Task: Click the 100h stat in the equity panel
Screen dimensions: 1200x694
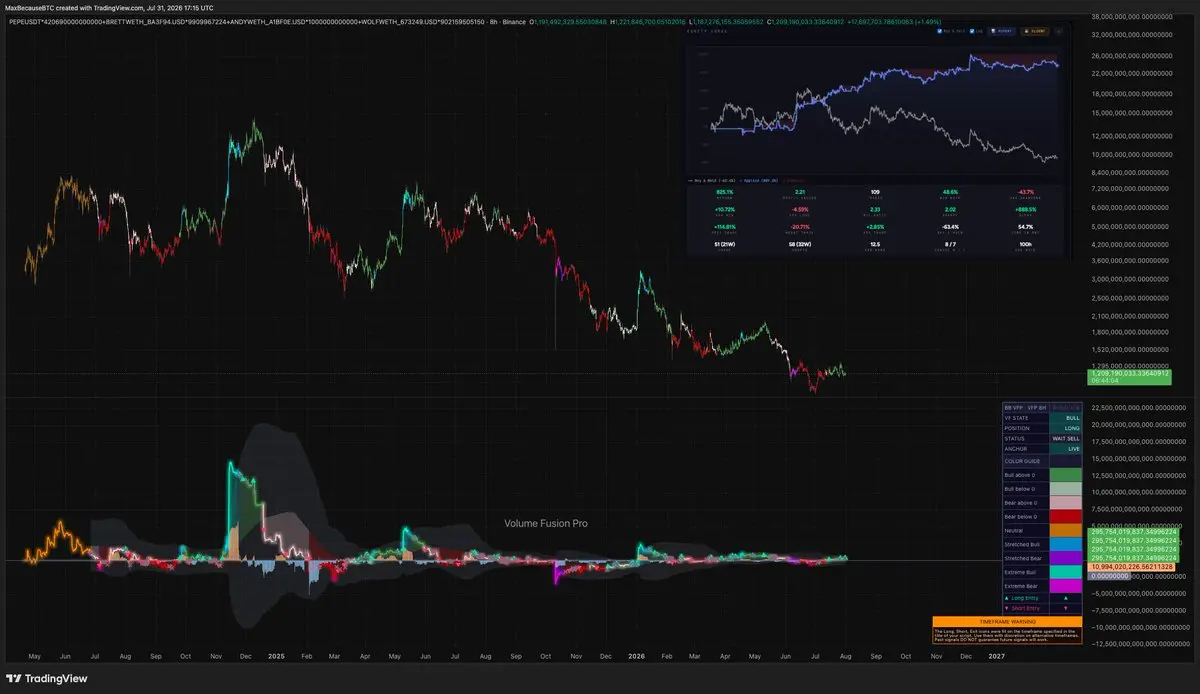Action: [1026, 244]
